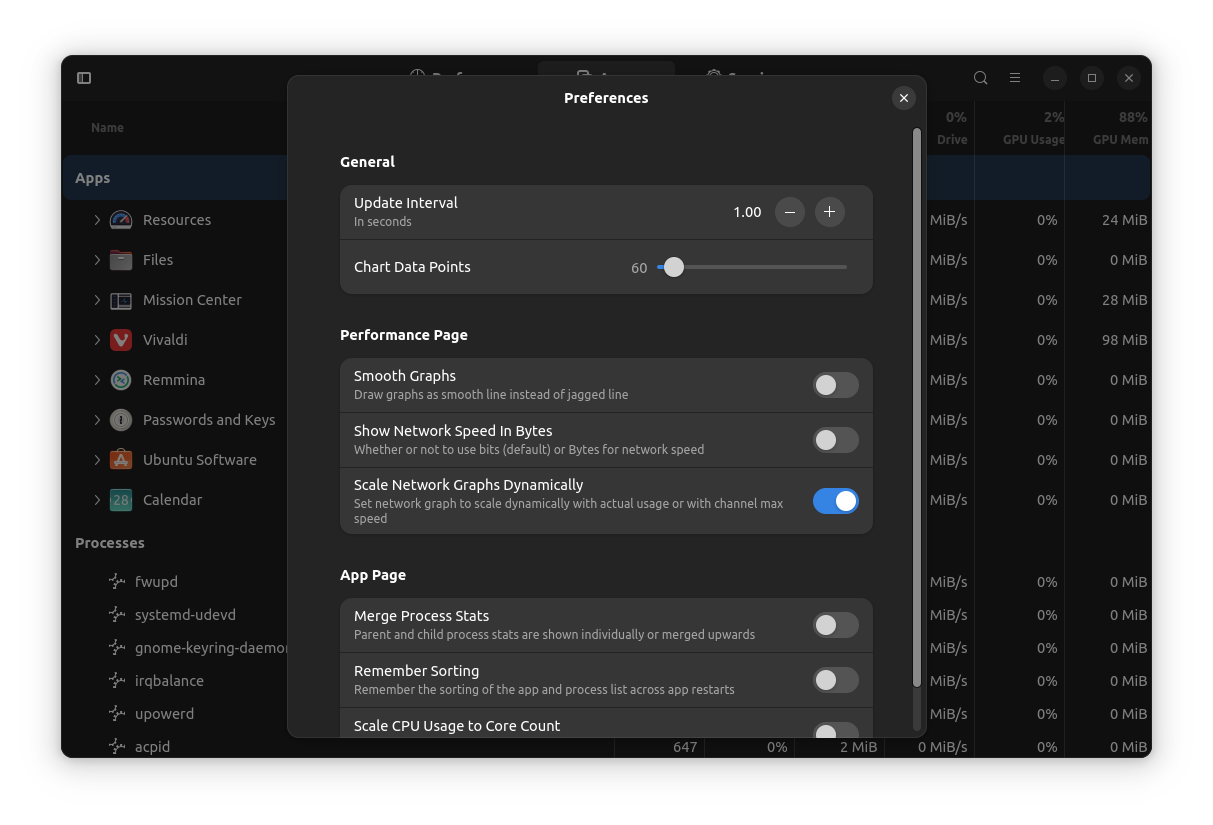
Task: Open the hamburger menu
Action: (x=1015, y=77)
